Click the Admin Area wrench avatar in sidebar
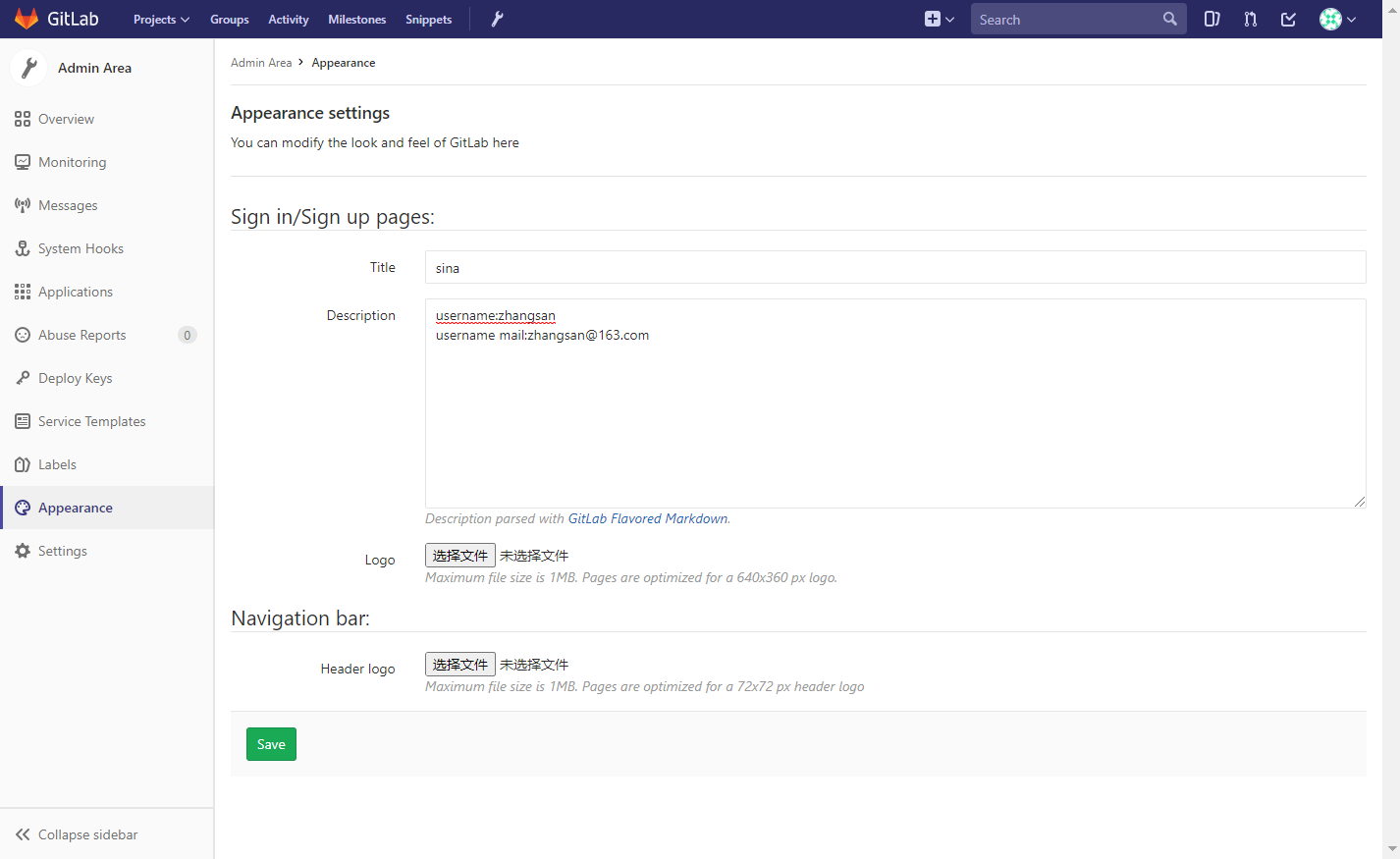 (28, 68)
